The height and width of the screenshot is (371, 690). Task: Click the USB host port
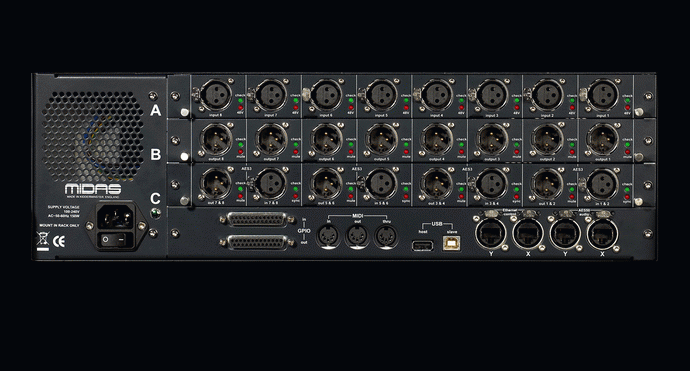[x=422, y=245]
